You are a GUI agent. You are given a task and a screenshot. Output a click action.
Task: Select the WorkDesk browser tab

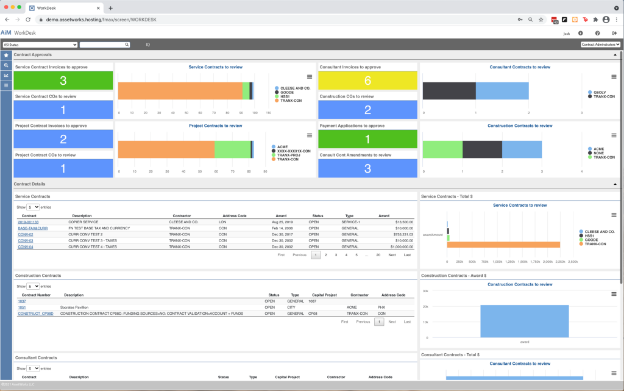pos(64,8)
